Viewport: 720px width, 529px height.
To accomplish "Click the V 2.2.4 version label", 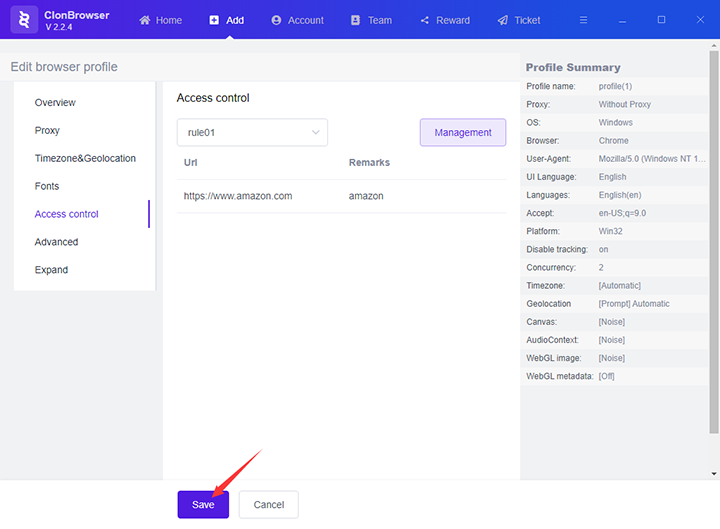I will click(58, 27).
